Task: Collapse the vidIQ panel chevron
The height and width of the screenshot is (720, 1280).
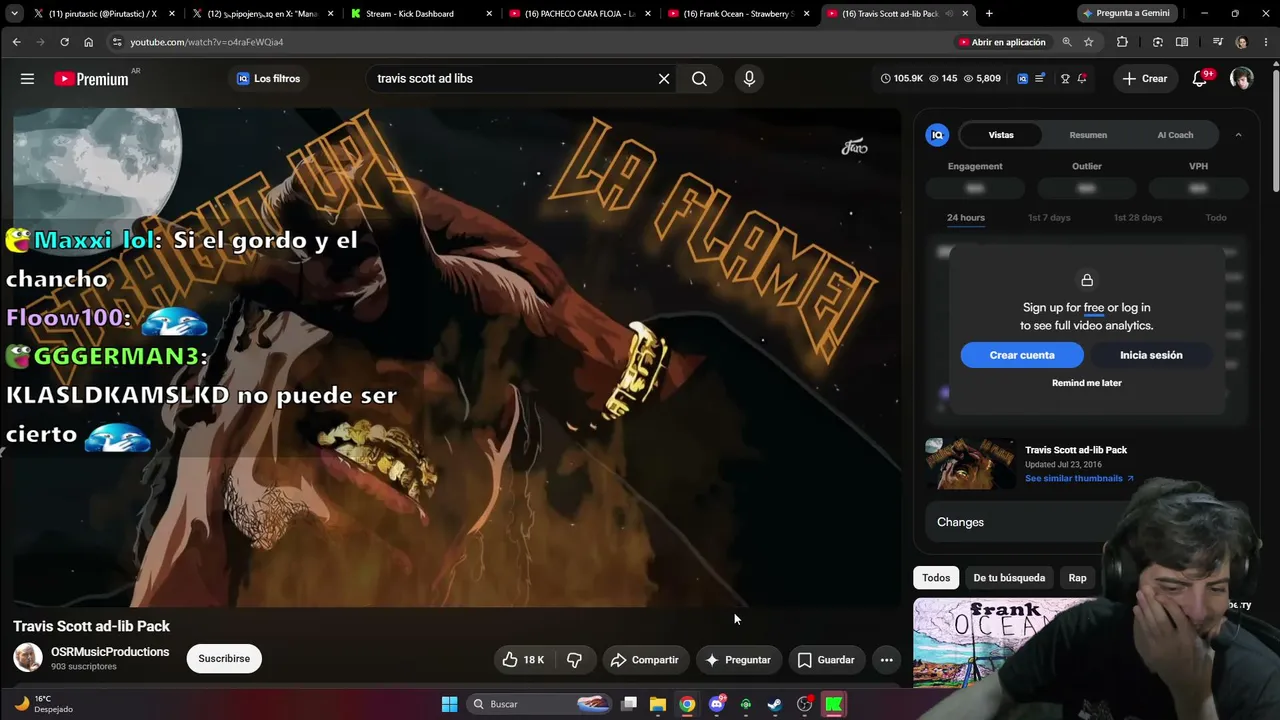Action: tap(1238, 135)
